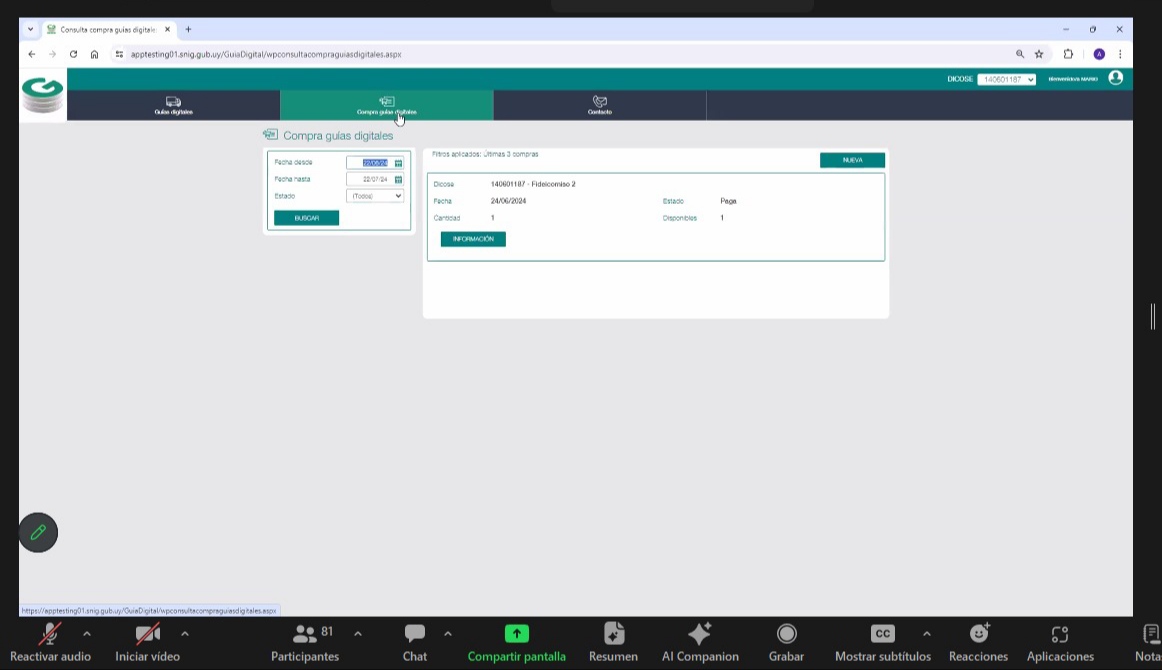Bookmark this page with the star
1162x670 pixels.
[1039, 54]
